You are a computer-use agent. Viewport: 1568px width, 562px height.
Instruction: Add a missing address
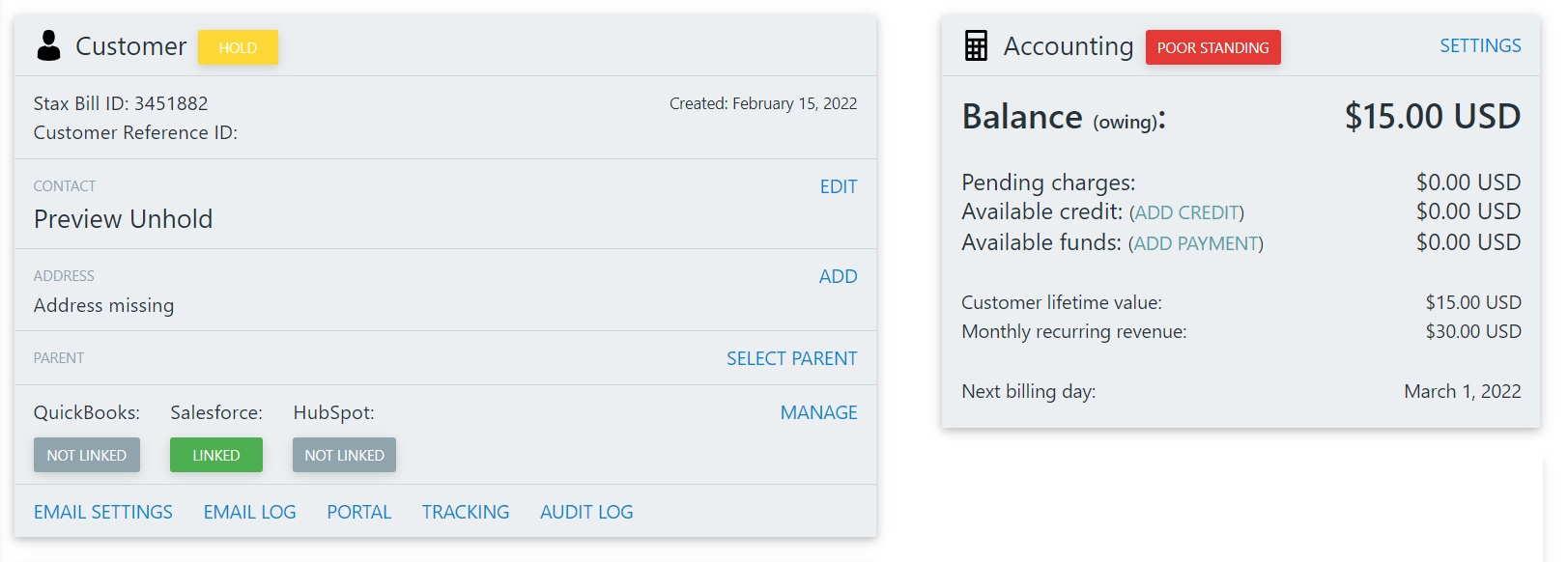838,276
